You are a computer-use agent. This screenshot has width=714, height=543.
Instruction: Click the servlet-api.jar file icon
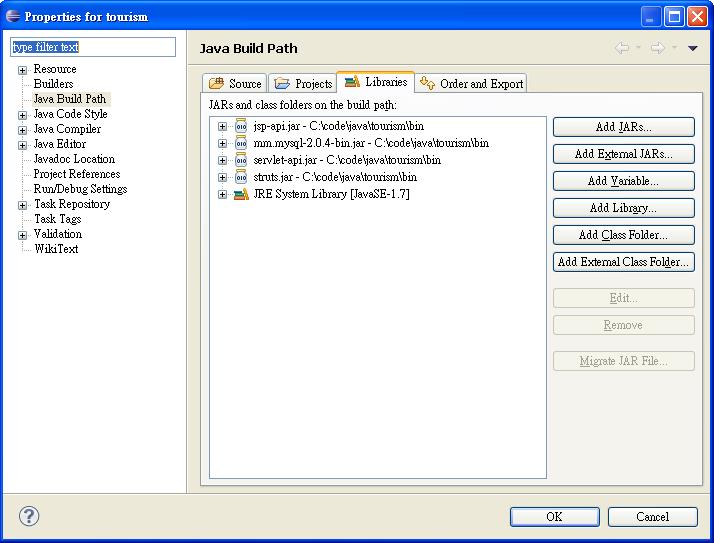click(241, 160)
